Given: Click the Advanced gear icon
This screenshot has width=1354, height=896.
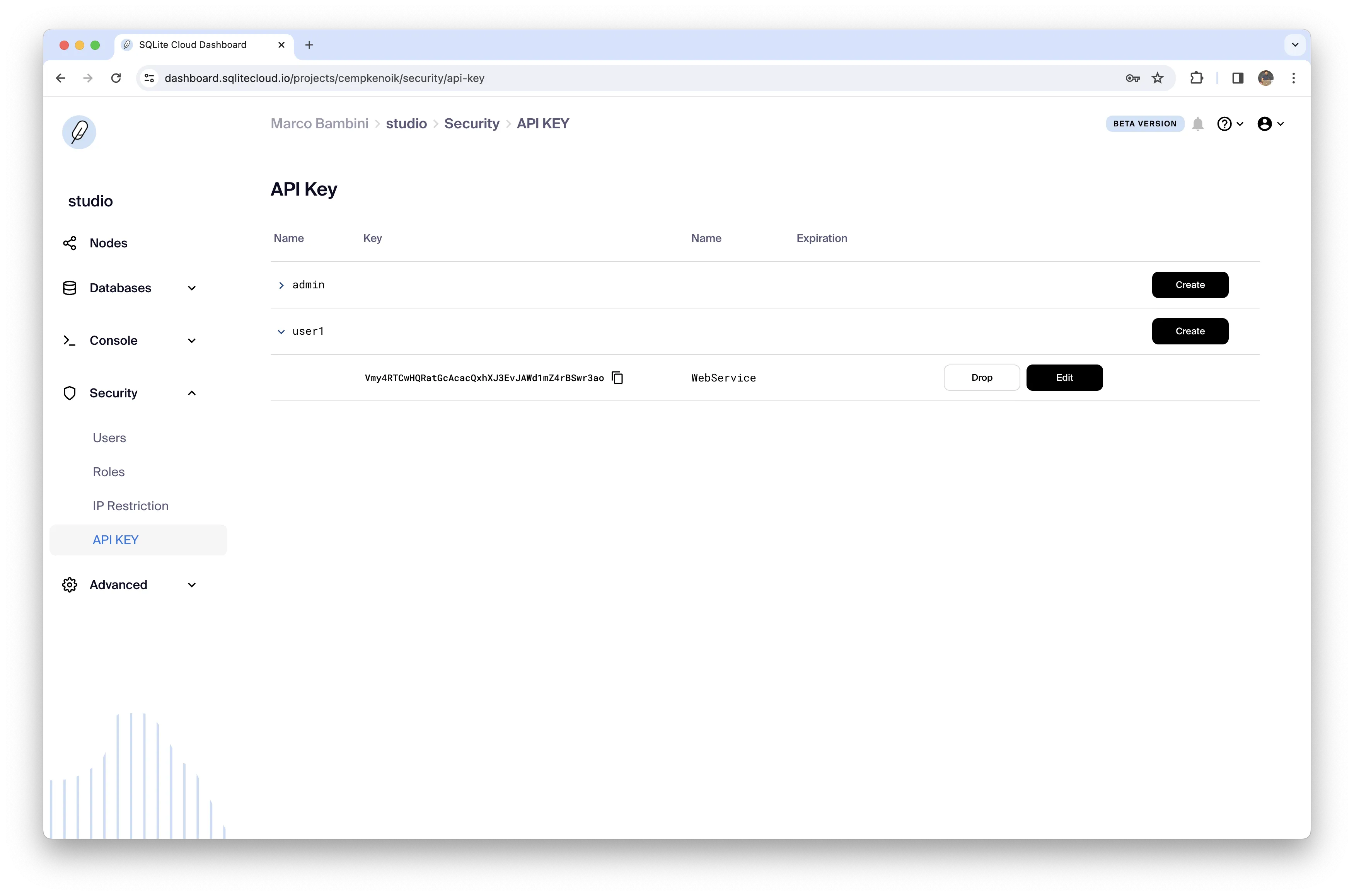Looking at the screenshot, I should [x=70, y=584].
